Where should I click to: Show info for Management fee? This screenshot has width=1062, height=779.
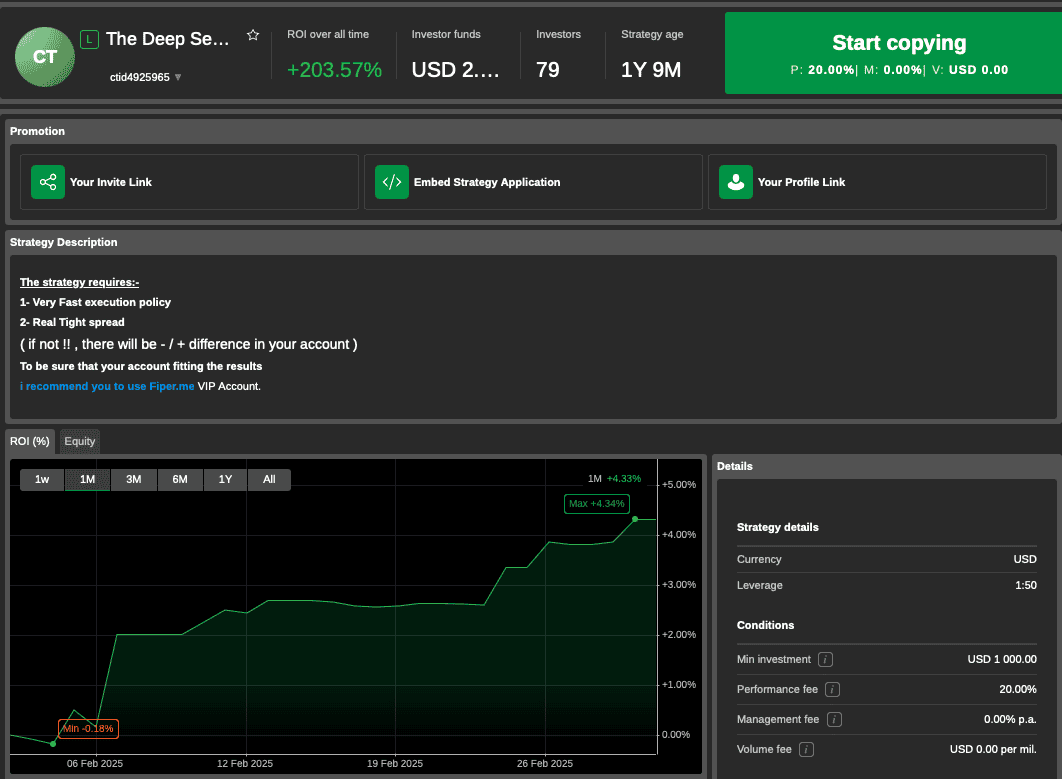[834, 719]
